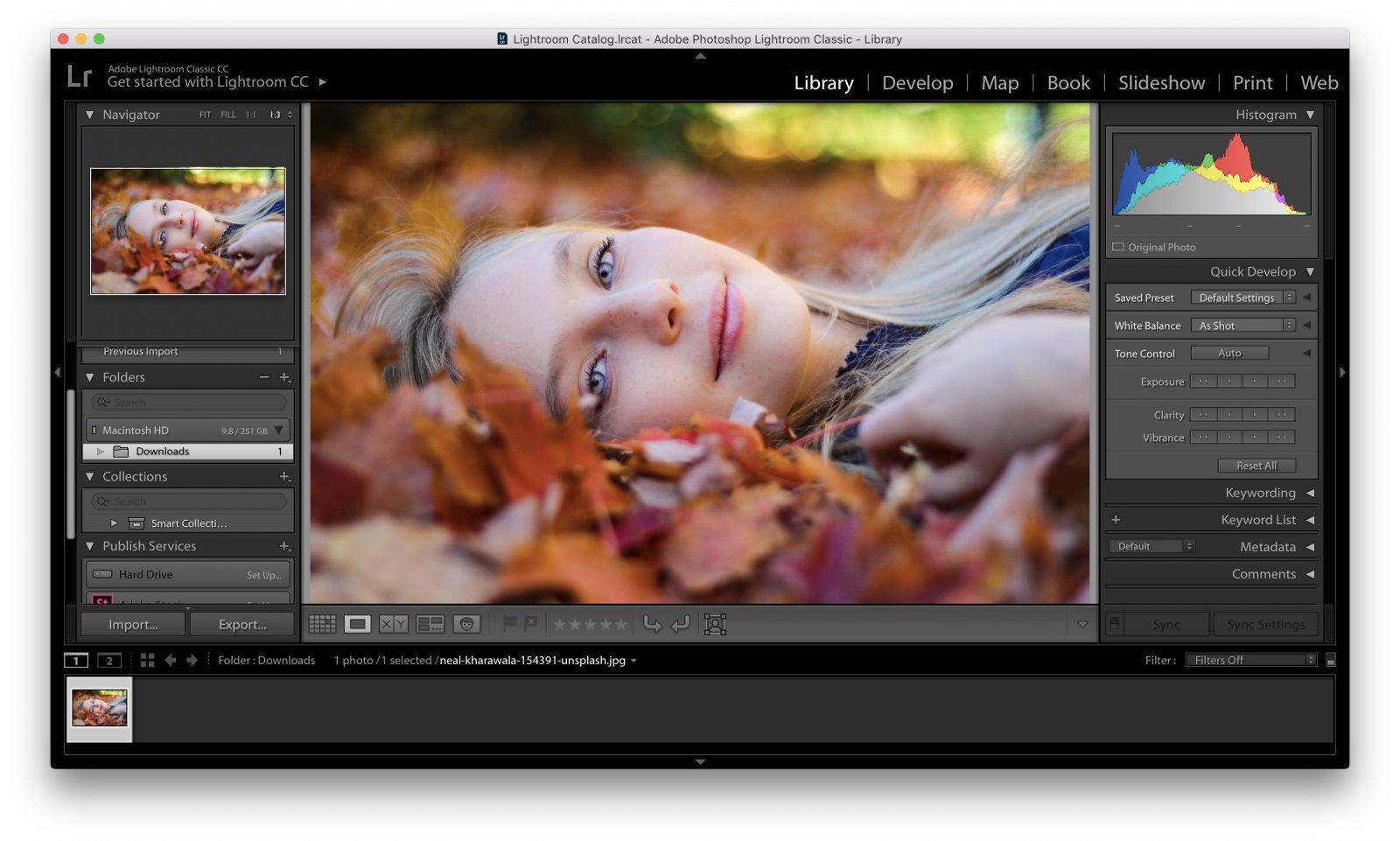Select Loupe view icon

[357, 624]
